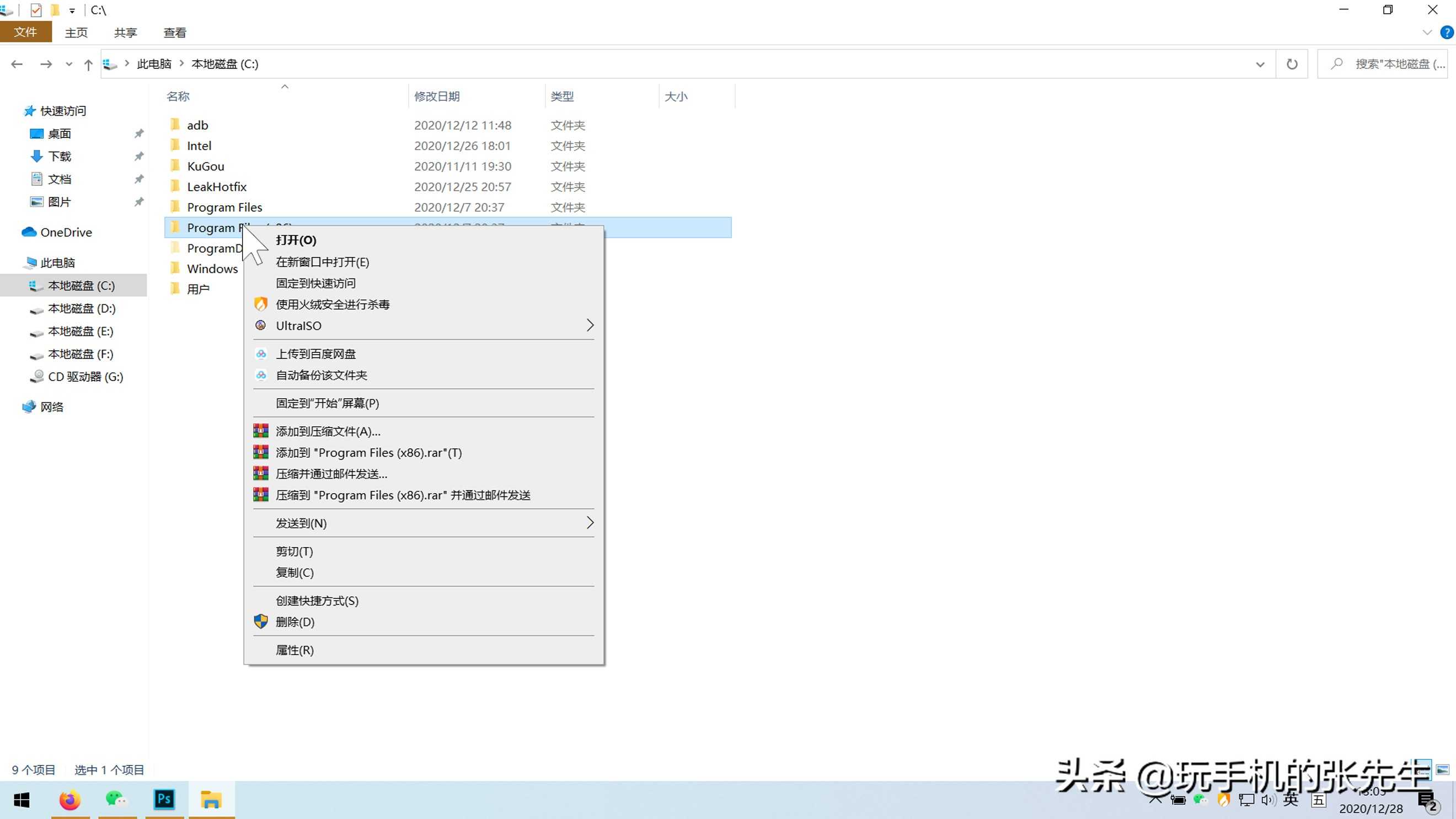
Task: Refresh the current folder view
Action: (x=1292, y=65)
